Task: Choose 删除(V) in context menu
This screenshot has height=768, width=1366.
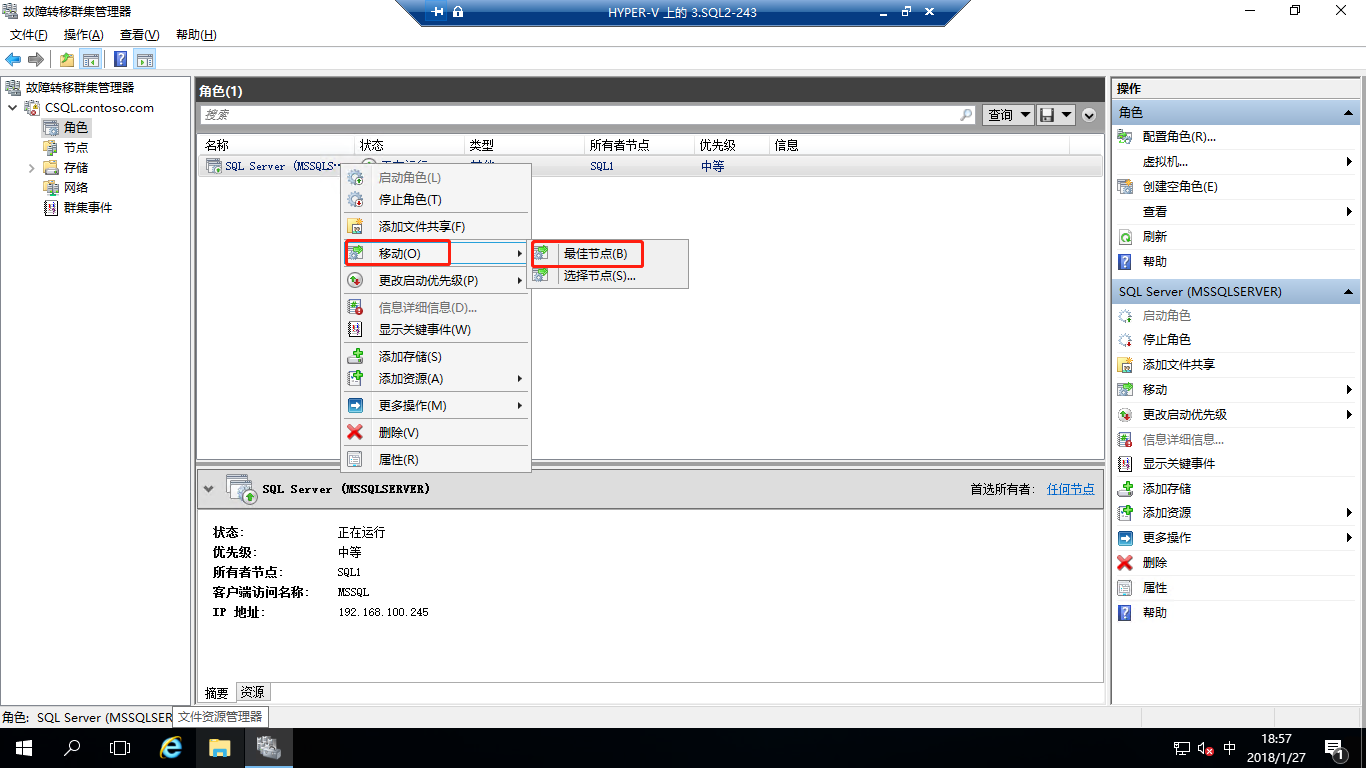Action: click(435, 432)
